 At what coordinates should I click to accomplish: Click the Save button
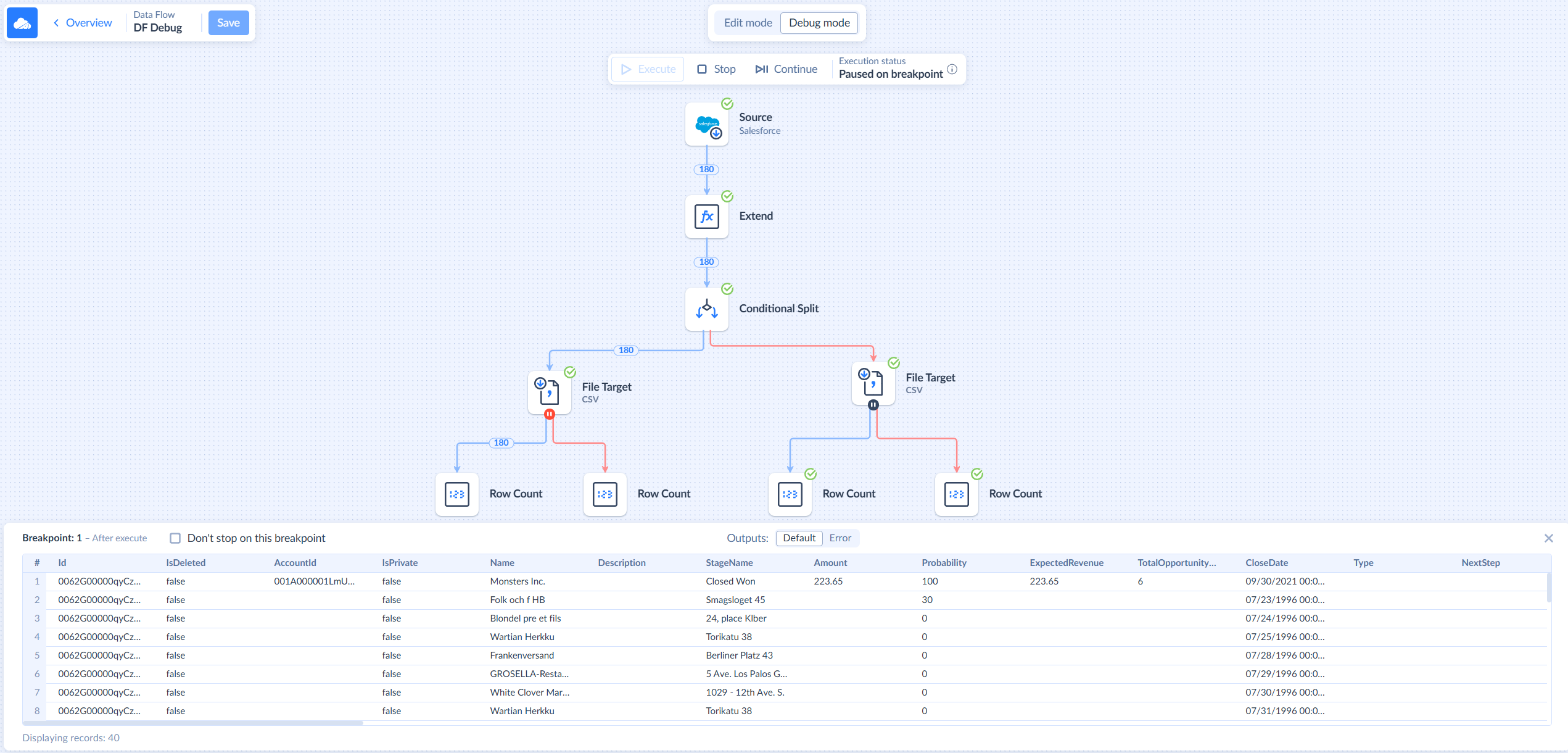228,23
